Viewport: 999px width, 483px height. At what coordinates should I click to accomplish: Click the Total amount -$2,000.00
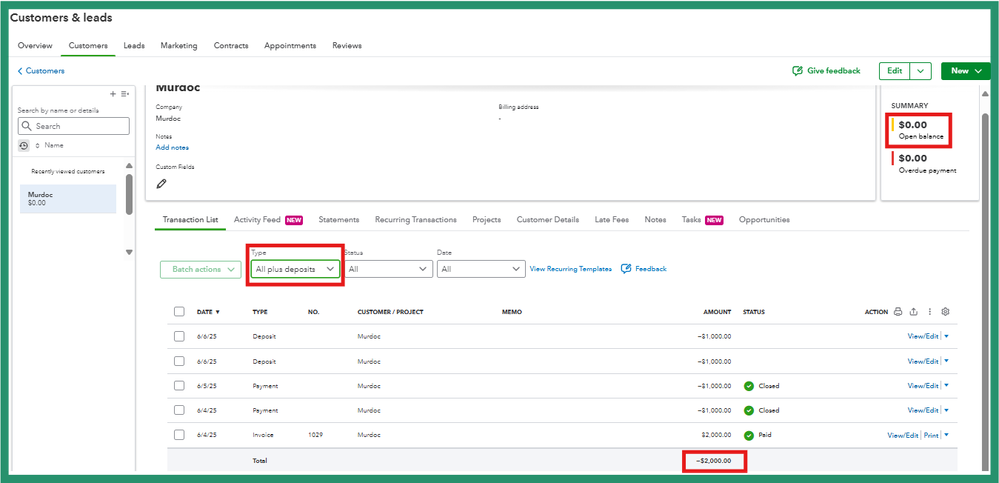pyautogui.click(x=714, y=461)
